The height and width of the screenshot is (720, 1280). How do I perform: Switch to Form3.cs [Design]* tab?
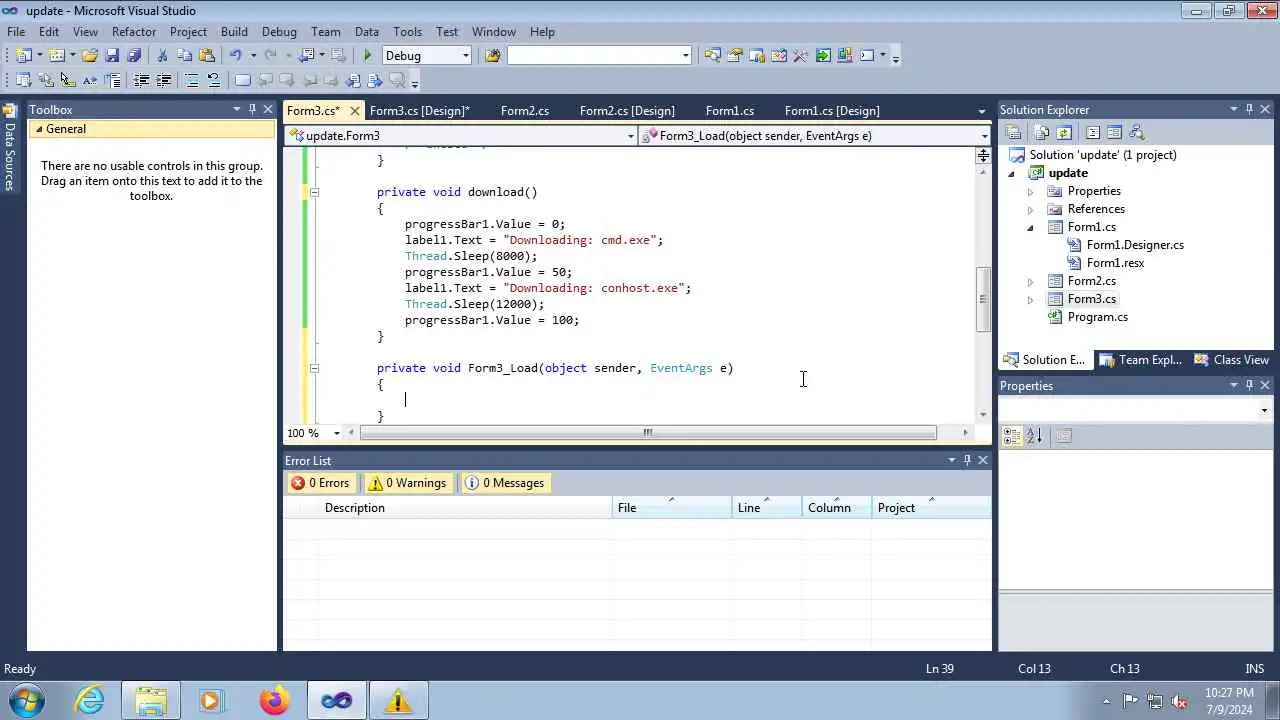419,110
